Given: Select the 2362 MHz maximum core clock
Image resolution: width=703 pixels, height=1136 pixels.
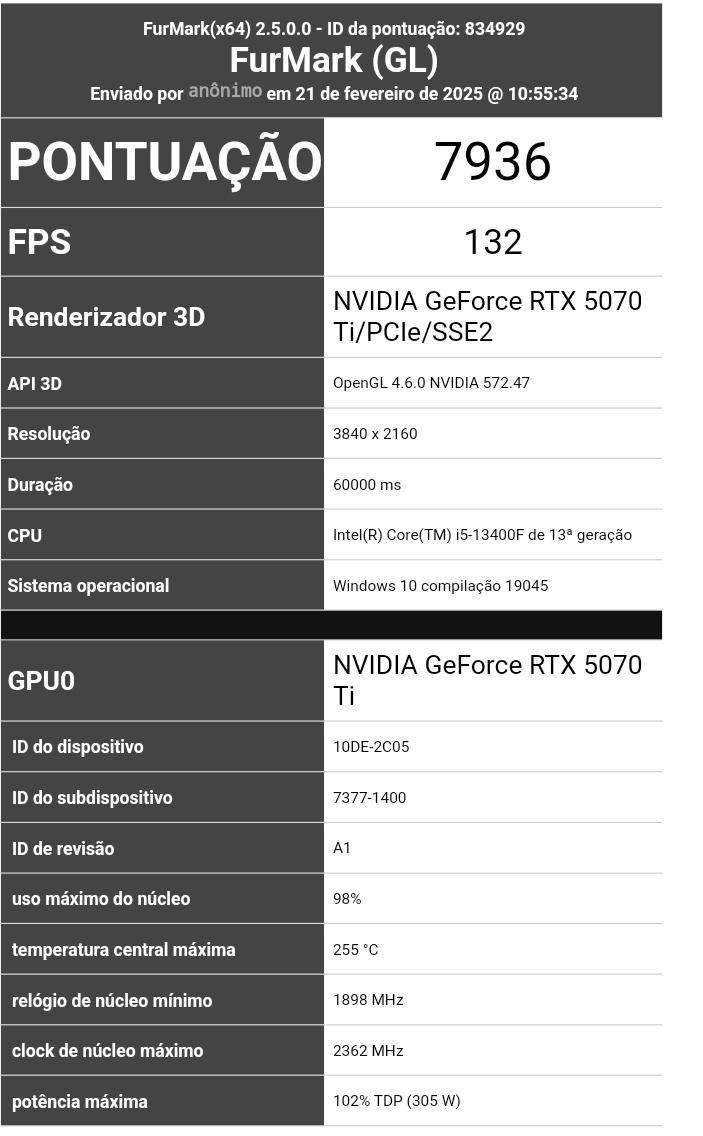Looking at the screenshot, I should tap(368, 1051).
